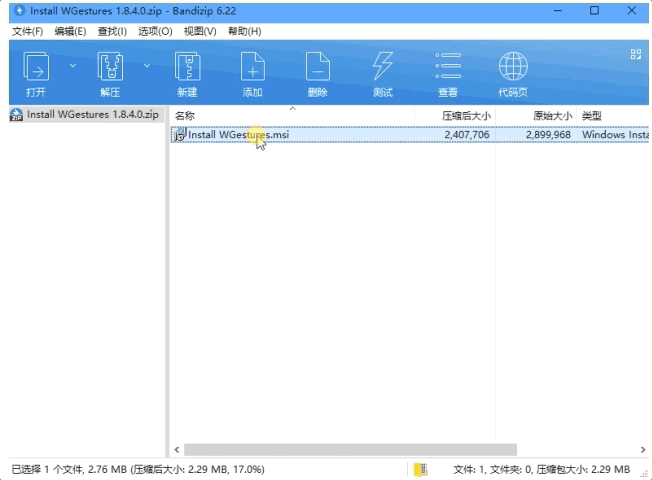652x480 pixels.
Task: Open the 帮助(H) menu
Action: [x=244, y=31]
